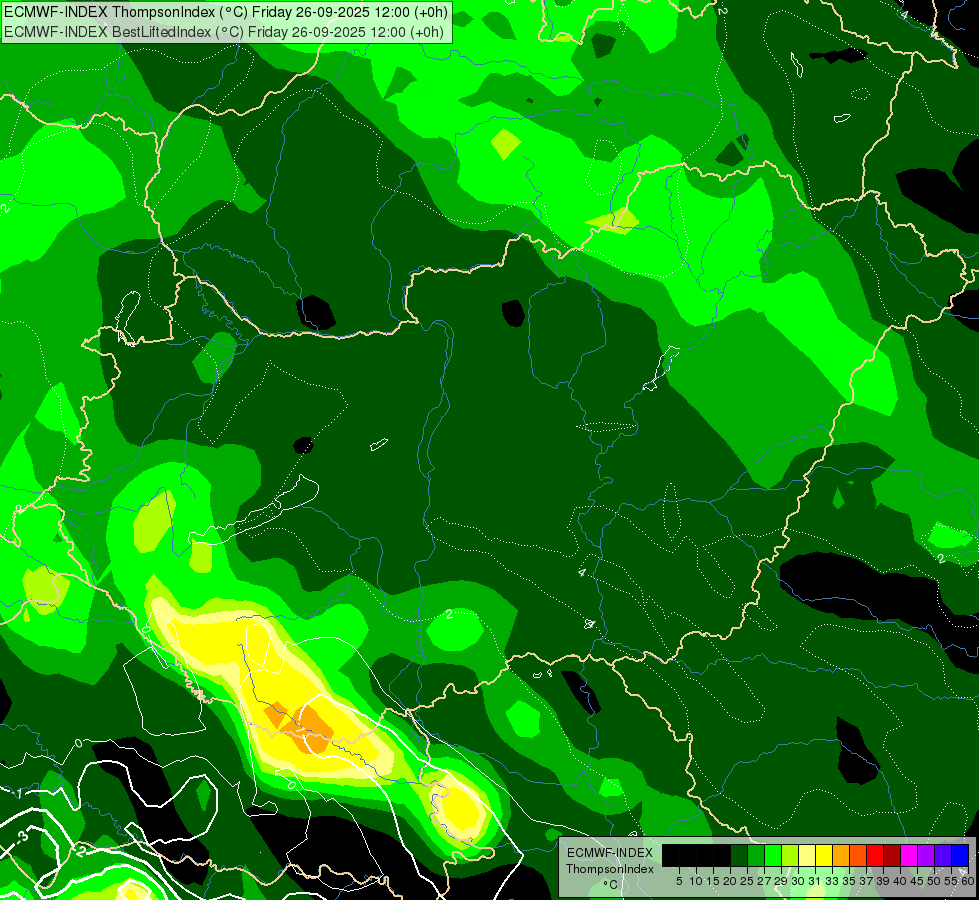This screenshot has width=979, height=900.
Task: Click the legend tick label 15
Action: (713, 881)
